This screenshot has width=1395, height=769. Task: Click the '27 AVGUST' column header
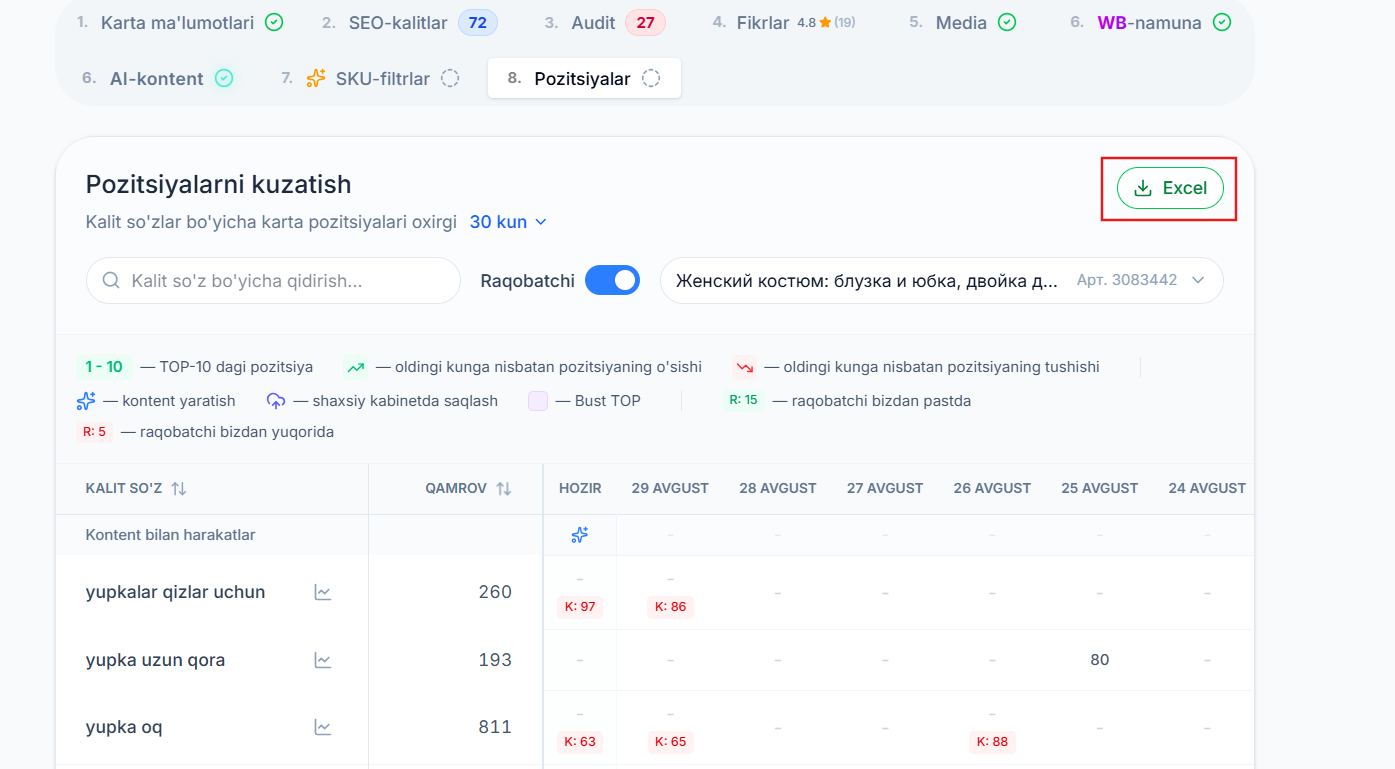(885, 489)
